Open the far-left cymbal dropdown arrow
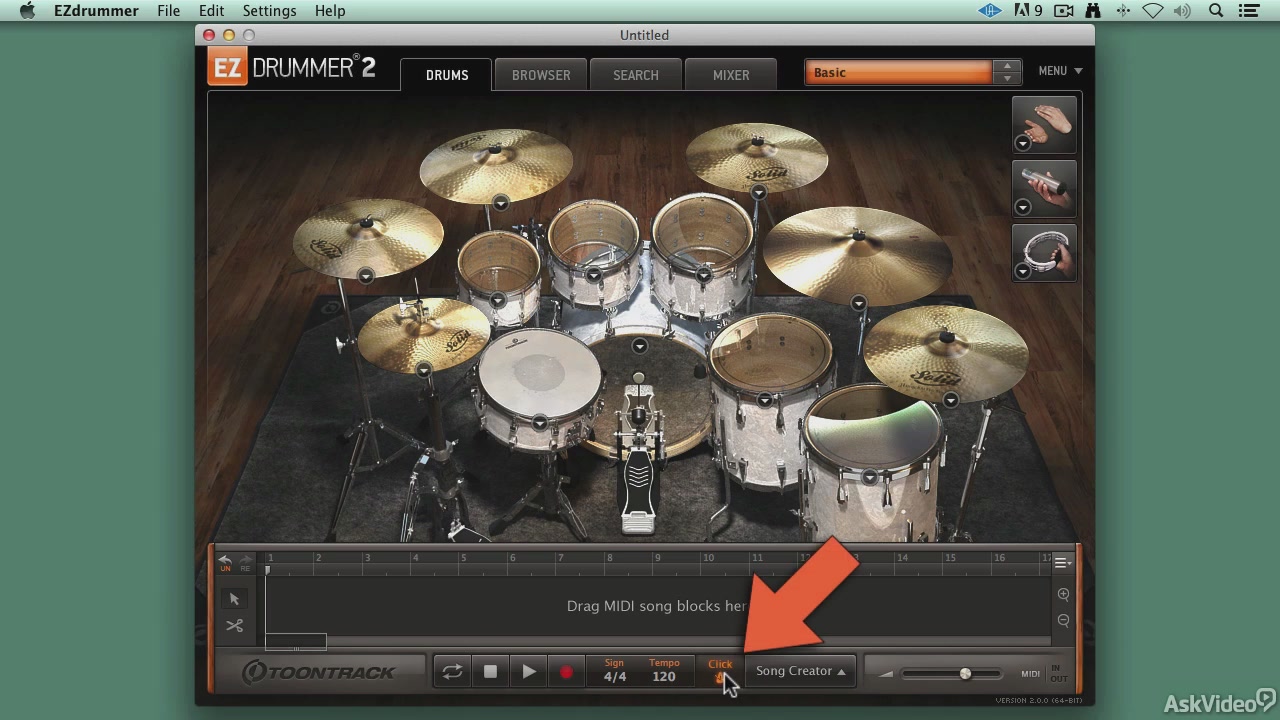1280x720 pixels. [366, 275]
